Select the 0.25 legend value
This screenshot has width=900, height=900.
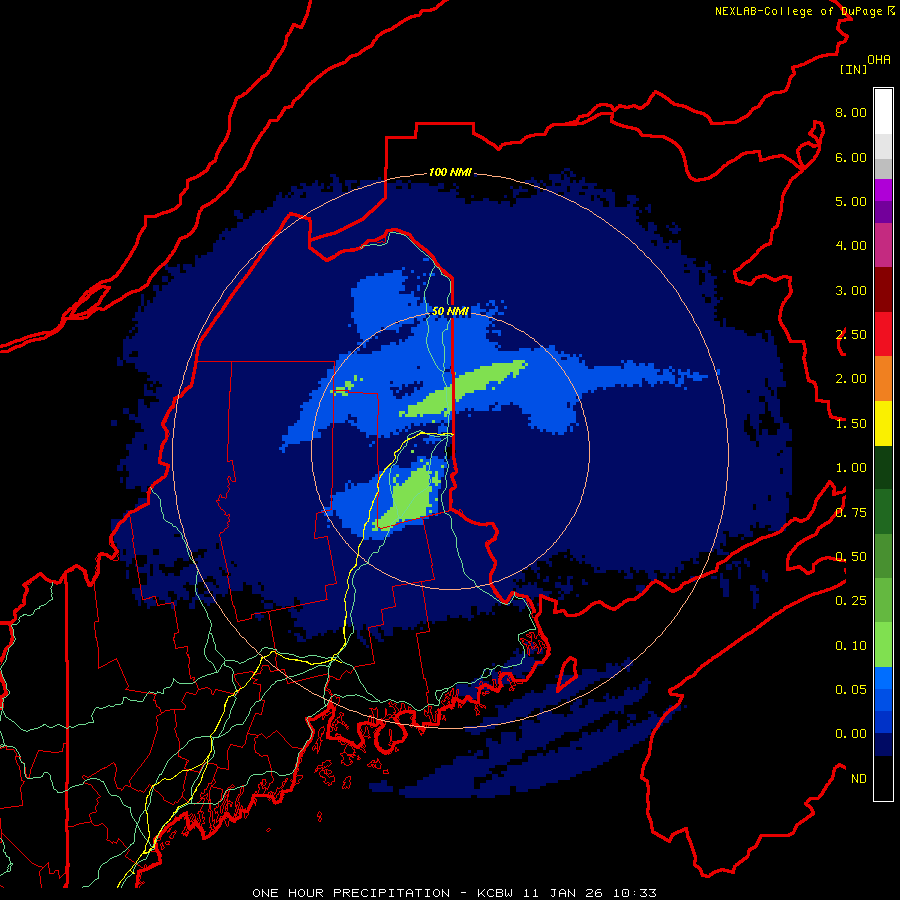851,601
